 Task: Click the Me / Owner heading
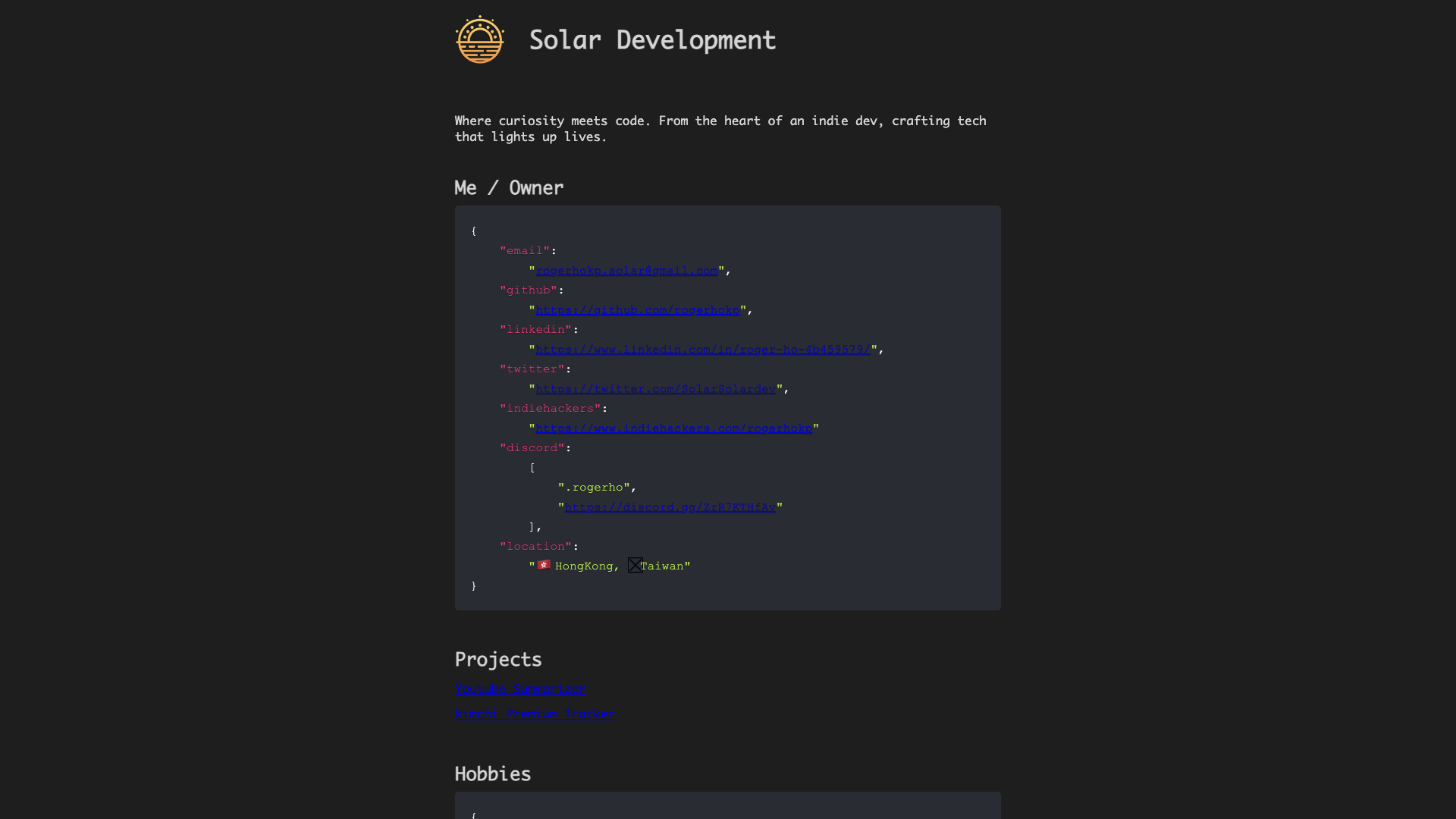pos(509,188)
